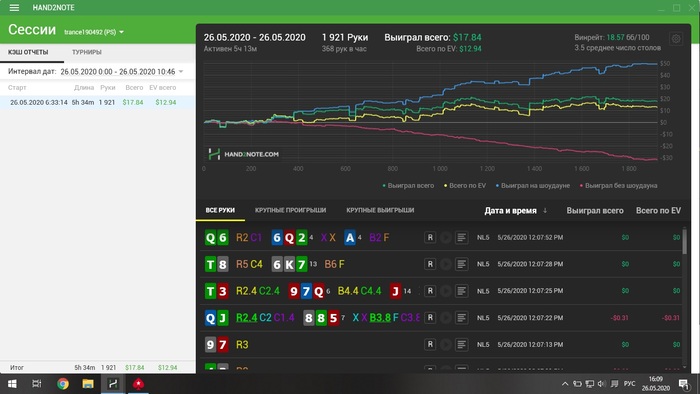Viewport: 700px width, 394px height.
Task: Toggle Выиграл без шоудауна legend line
Action: [618, 186]
